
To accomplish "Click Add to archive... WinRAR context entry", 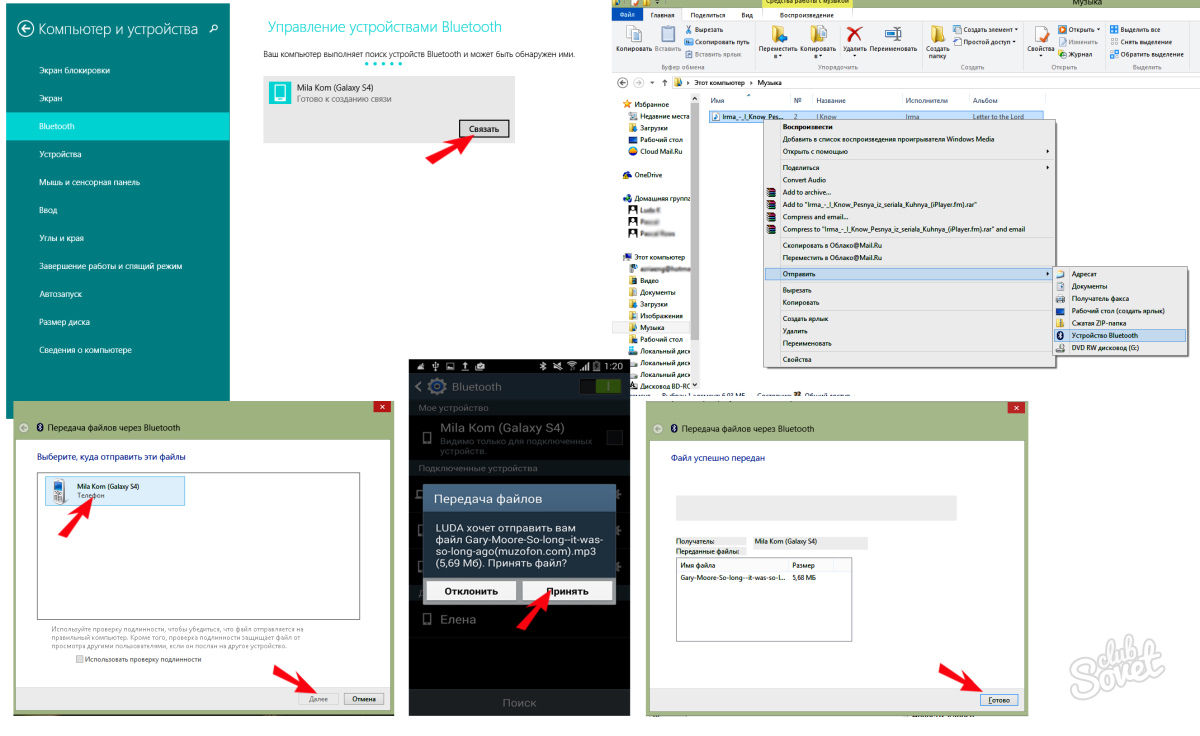I will click(x=806, y=192).
